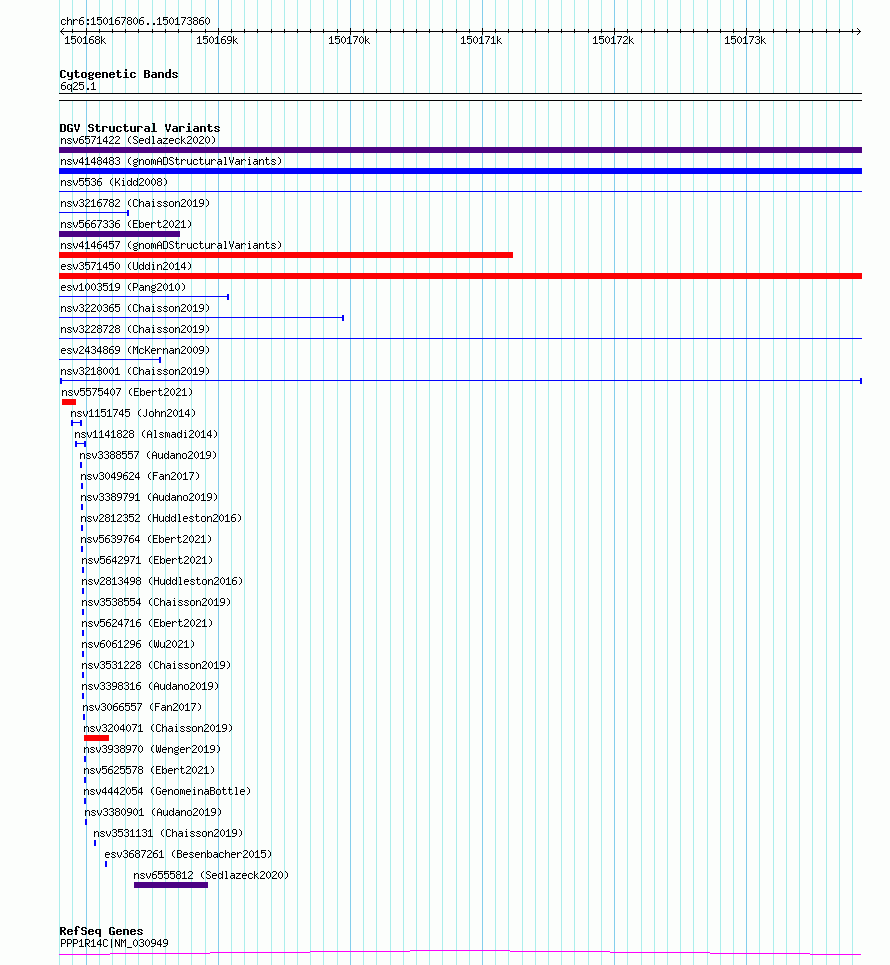Open esv3687261 (Besenbacher2015) label

click(x=188, y=854)
